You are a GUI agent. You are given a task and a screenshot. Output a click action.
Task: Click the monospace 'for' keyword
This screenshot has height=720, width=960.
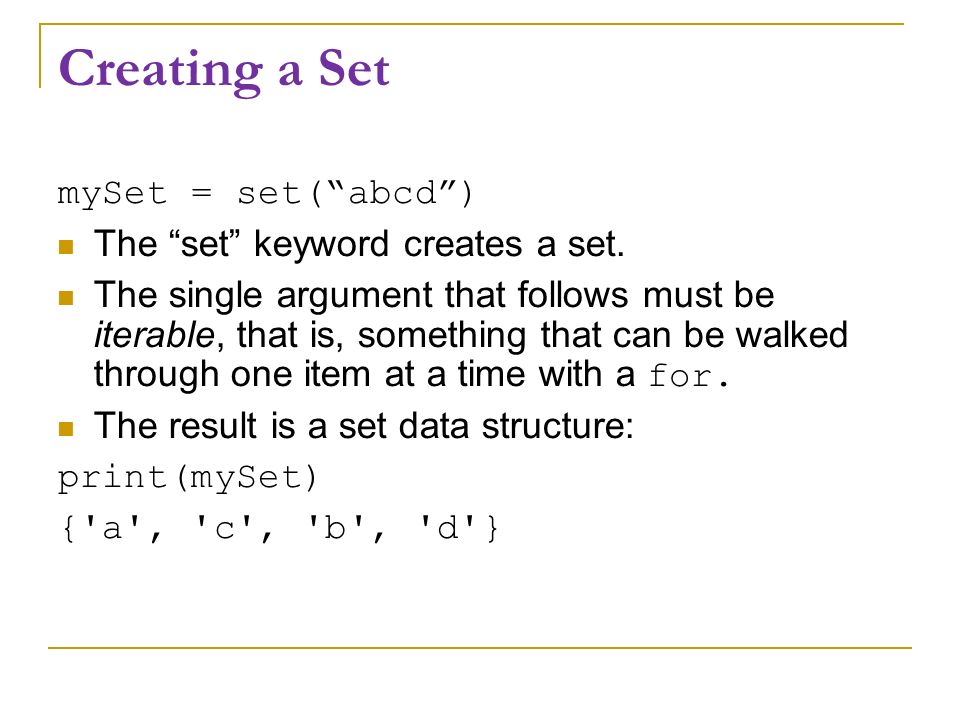tap(680, 375)
